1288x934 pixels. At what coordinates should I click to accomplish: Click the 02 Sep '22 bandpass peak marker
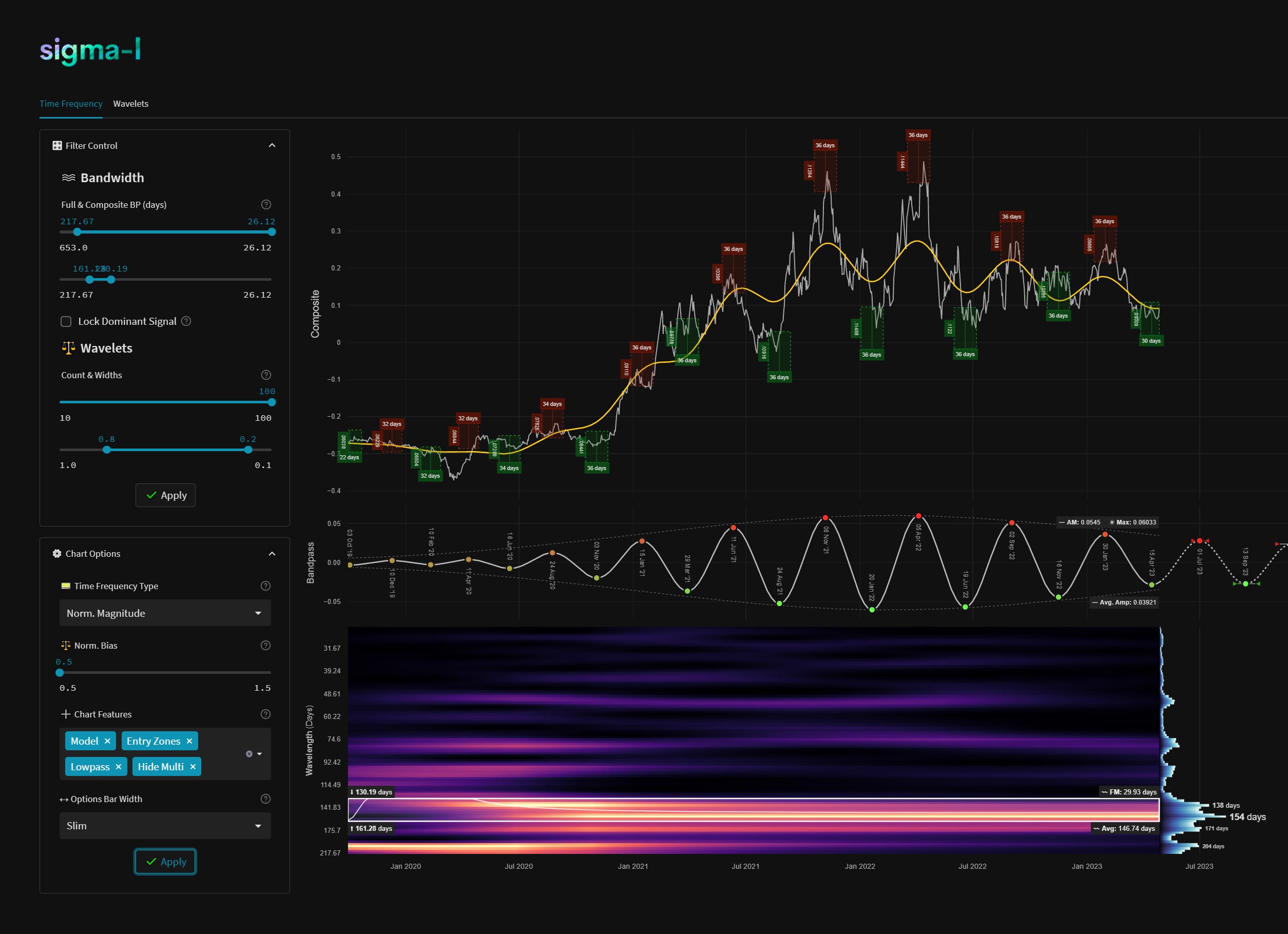1011,522
